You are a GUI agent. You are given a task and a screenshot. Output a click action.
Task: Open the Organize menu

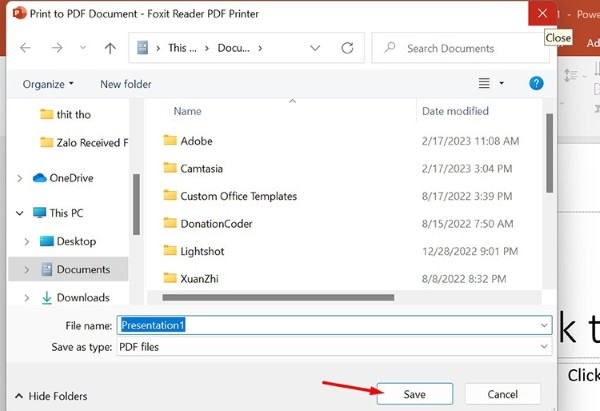click(x=48, y=84)
